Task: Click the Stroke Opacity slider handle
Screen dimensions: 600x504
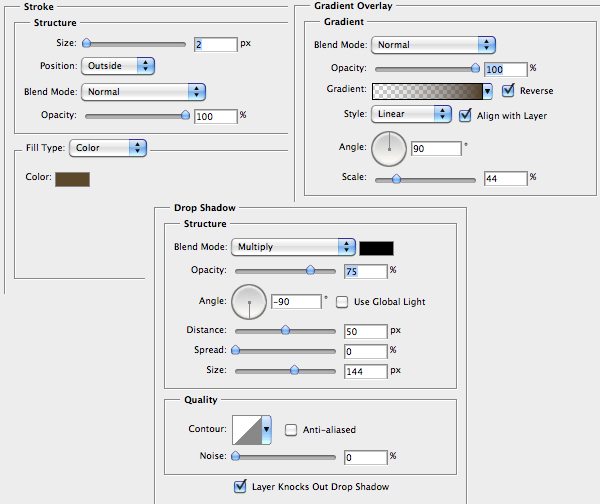Action: 185,115
